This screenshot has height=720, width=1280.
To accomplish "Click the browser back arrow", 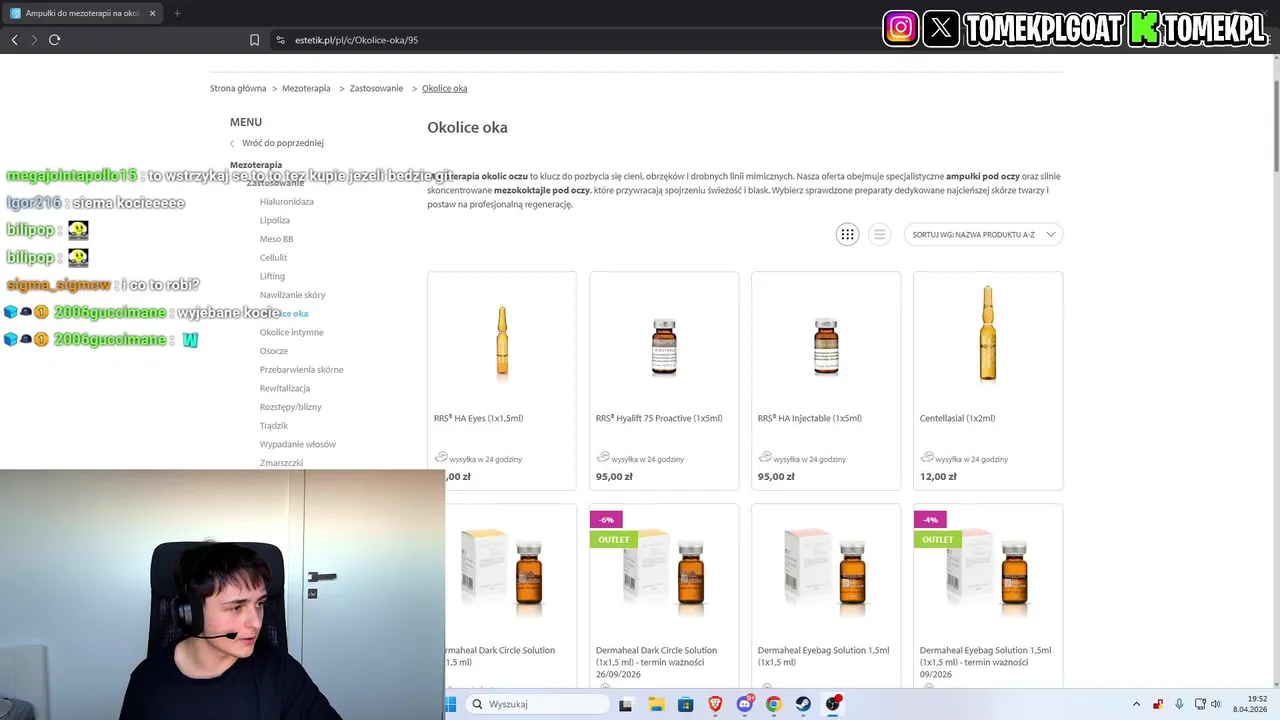I will coord(14,40).
